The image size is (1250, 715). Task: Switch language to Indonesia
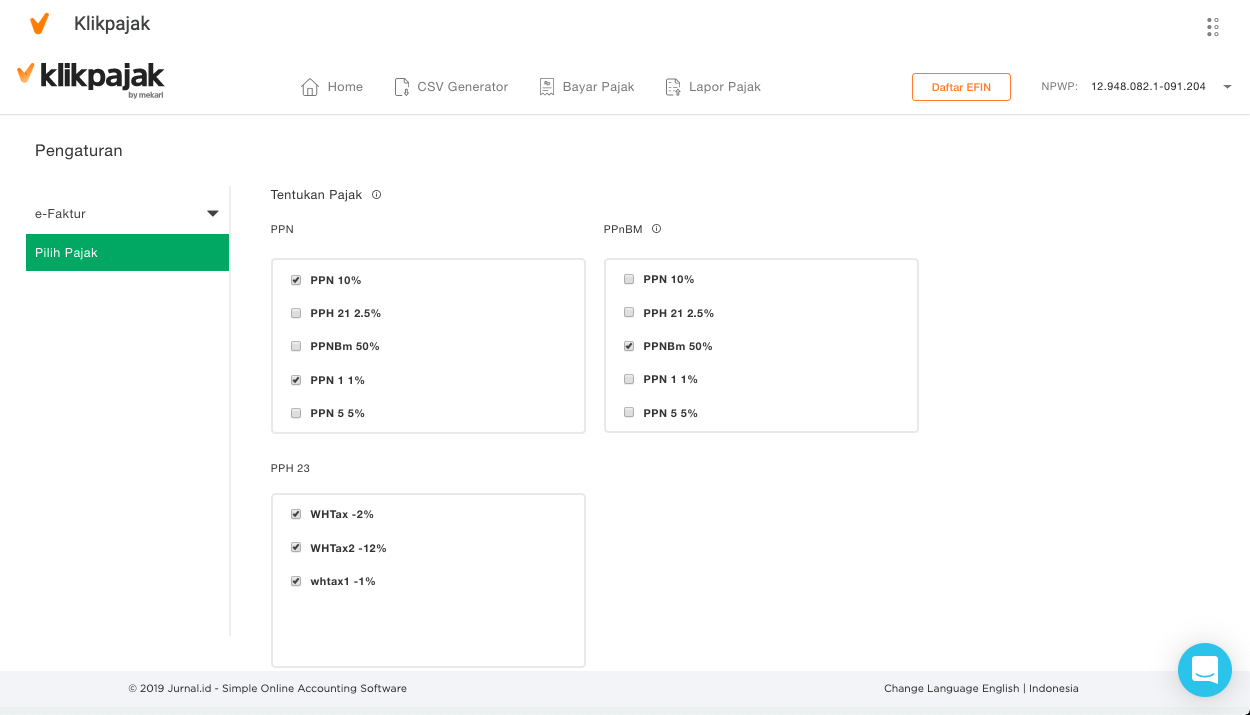[1054, 688]
